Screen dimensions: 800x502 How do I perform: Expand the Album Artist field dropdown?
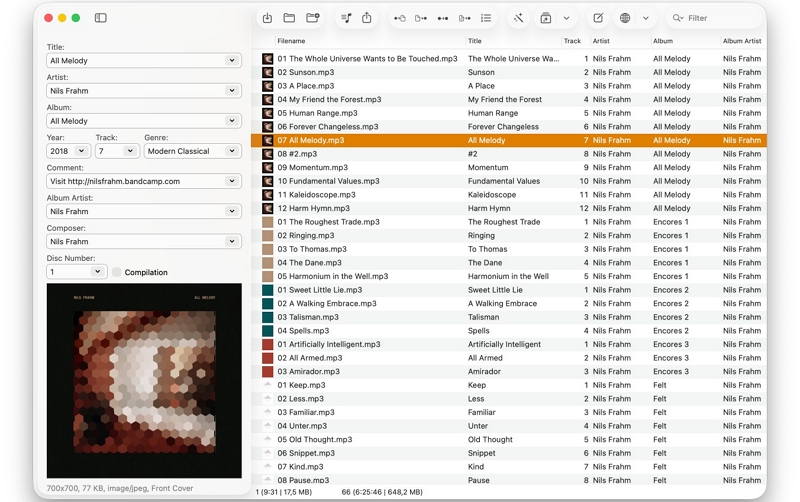pyautogui.click(x=232, y=211)
